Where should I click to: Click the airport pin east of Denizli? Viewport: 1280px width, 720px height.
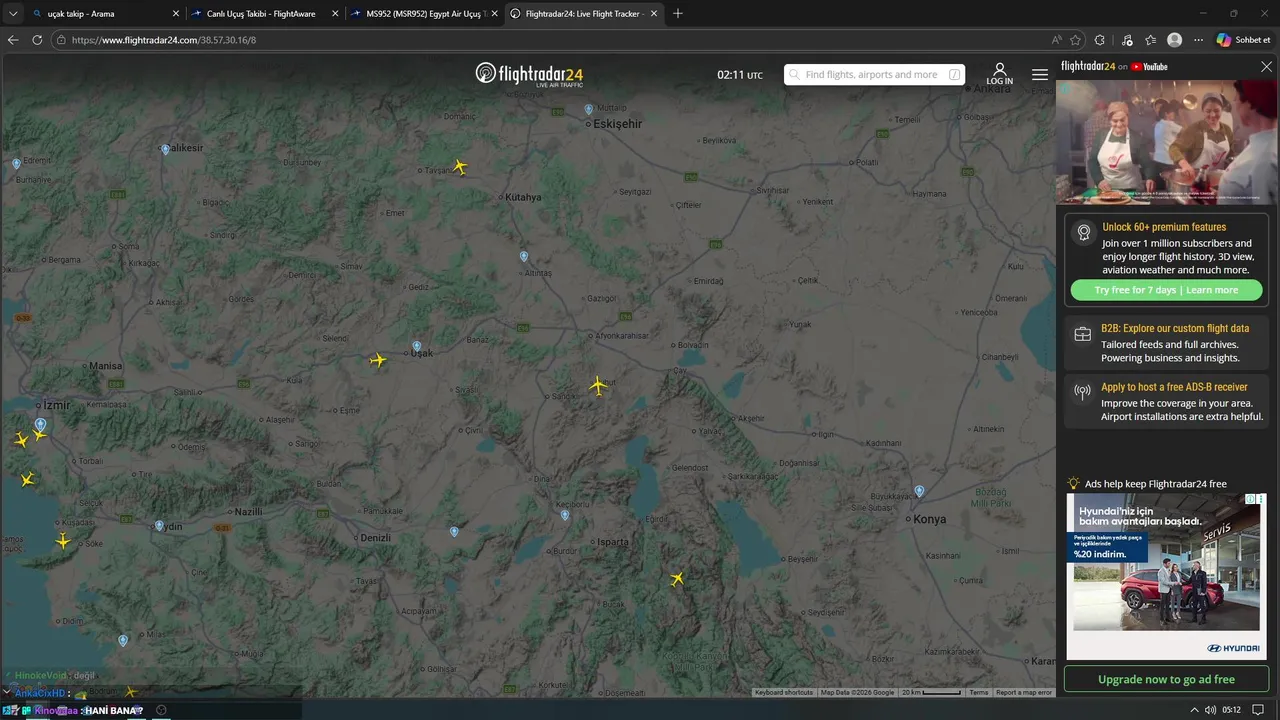click(x=454, y=532)
